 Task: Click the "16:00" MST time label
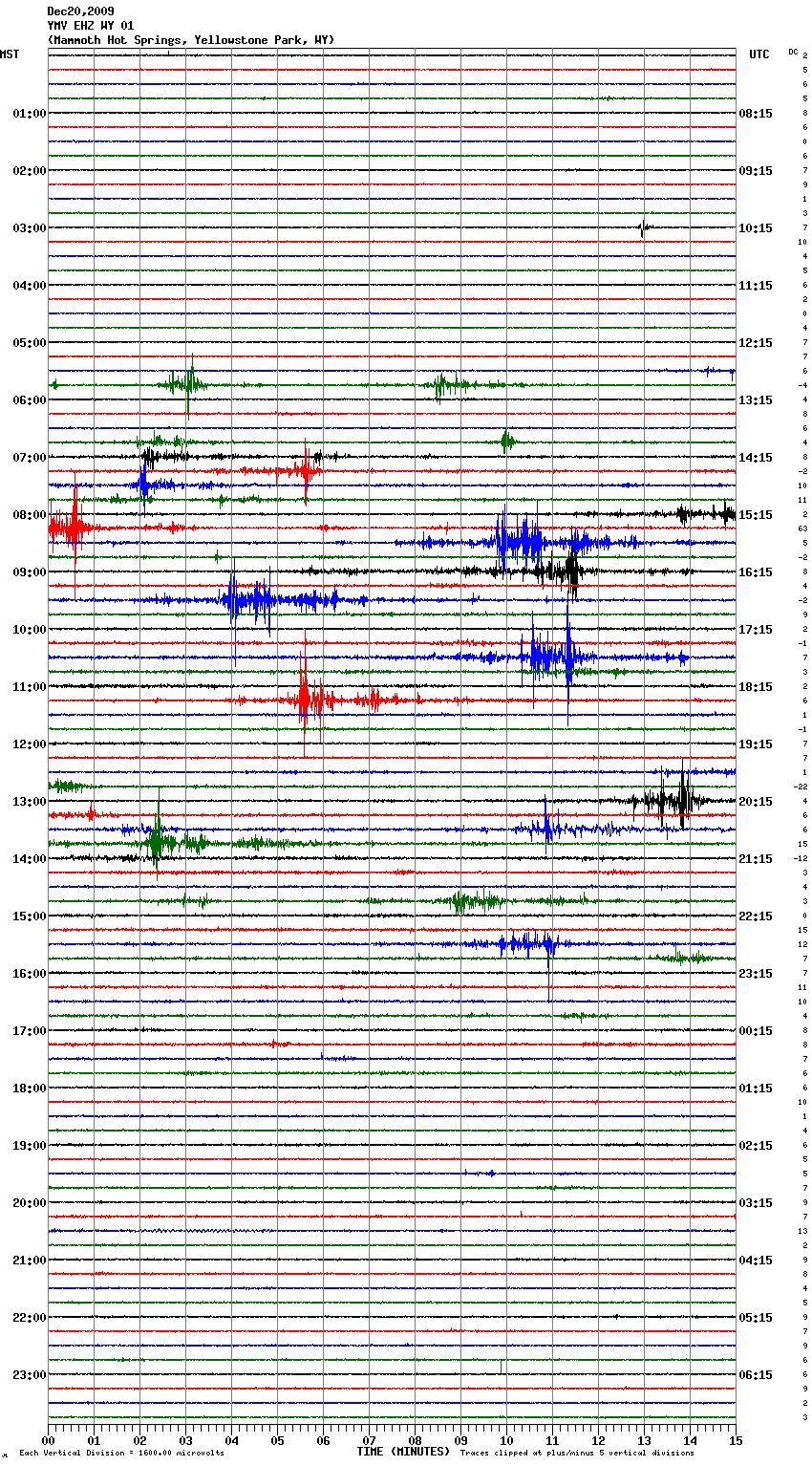click(x=30, y=974)
